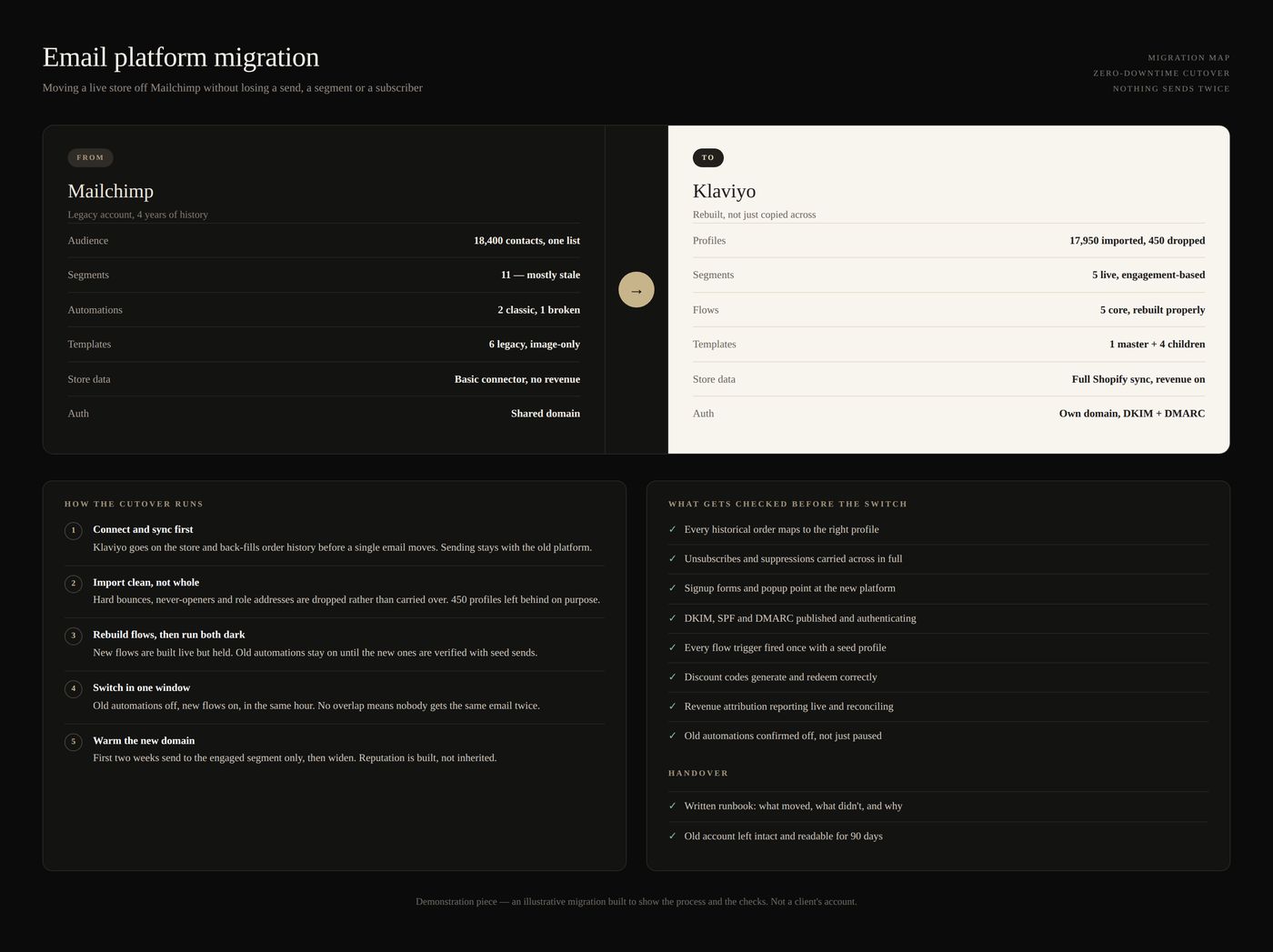Screen dimensions: 1273x952
Task: Click checkmark beside Unsubscribes and suppressions
Action: (x=673, y=558)
